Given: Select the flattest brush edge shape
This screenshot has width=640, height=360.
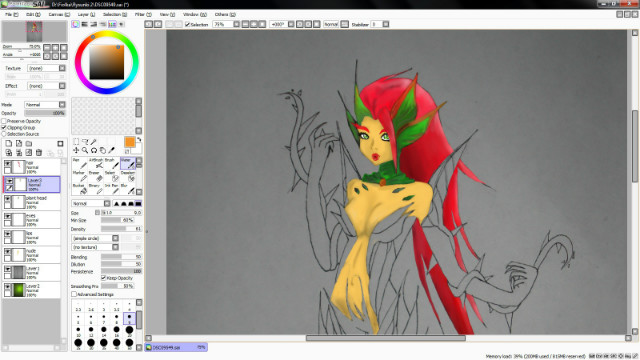Looking at the screenshot, I should coord(138,203).
